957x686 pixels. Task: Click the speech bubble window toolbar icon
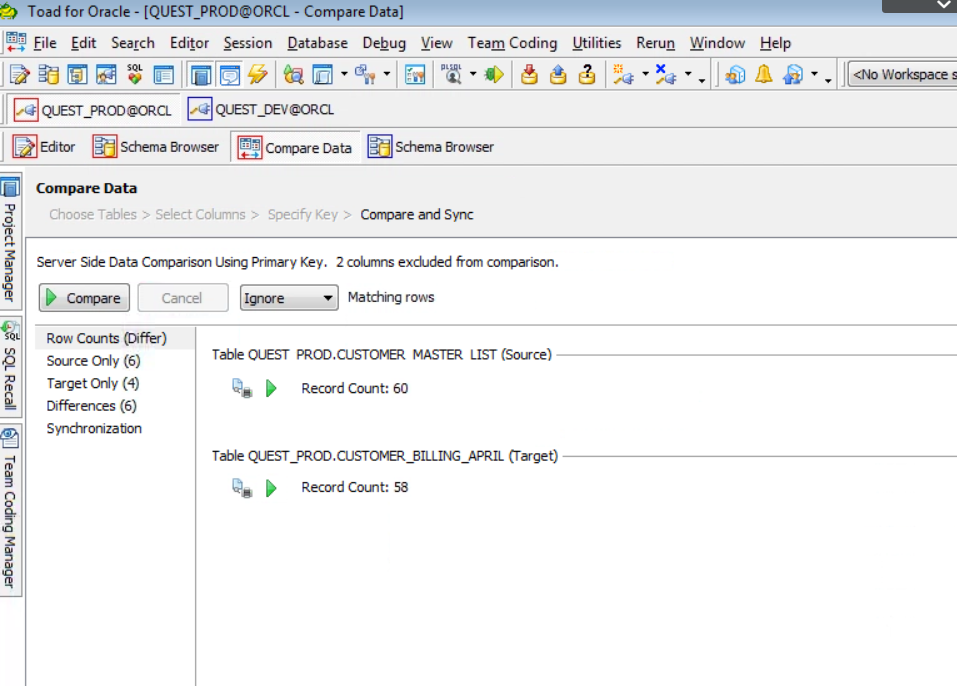point(229,75)
